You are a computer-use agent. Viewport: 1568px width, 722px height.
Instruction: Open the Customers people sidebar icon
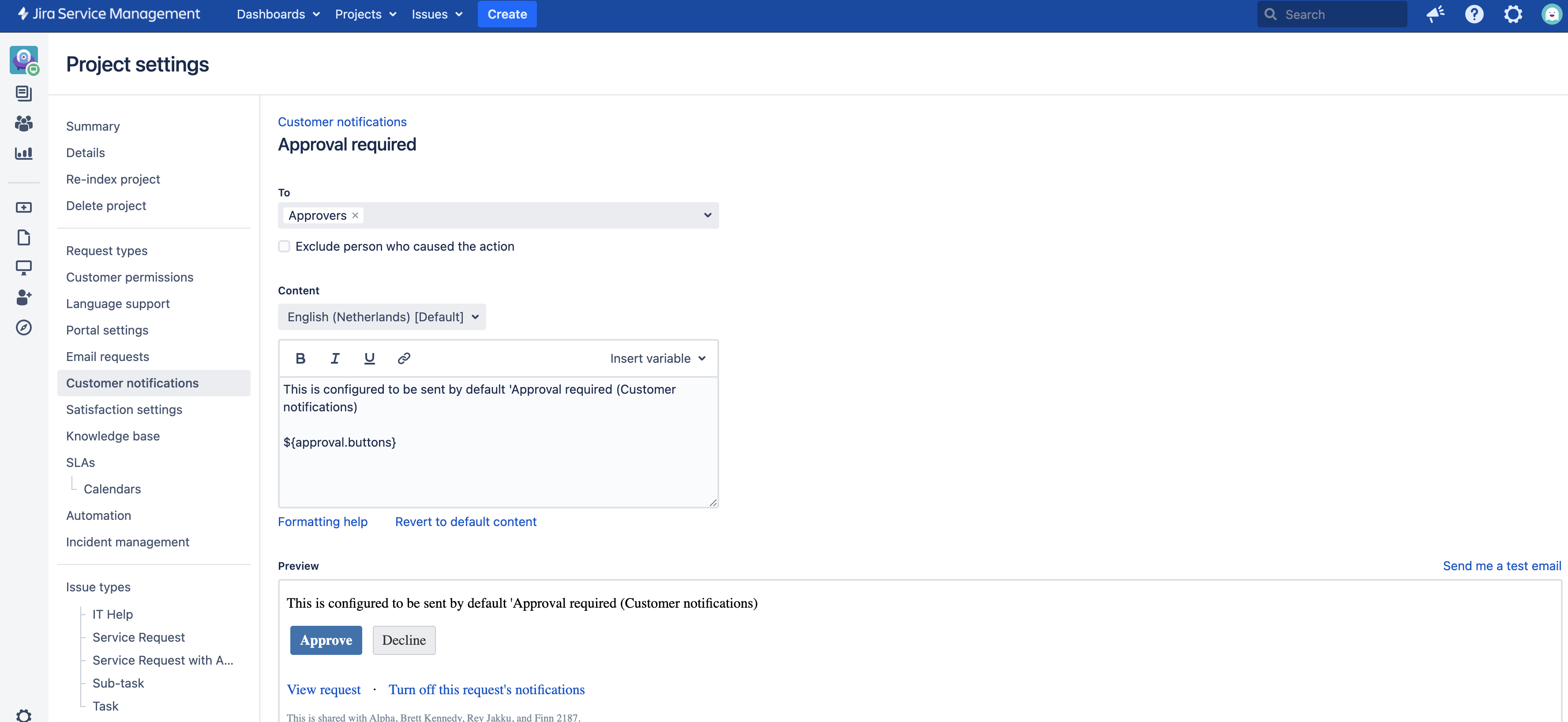point(24,124)
